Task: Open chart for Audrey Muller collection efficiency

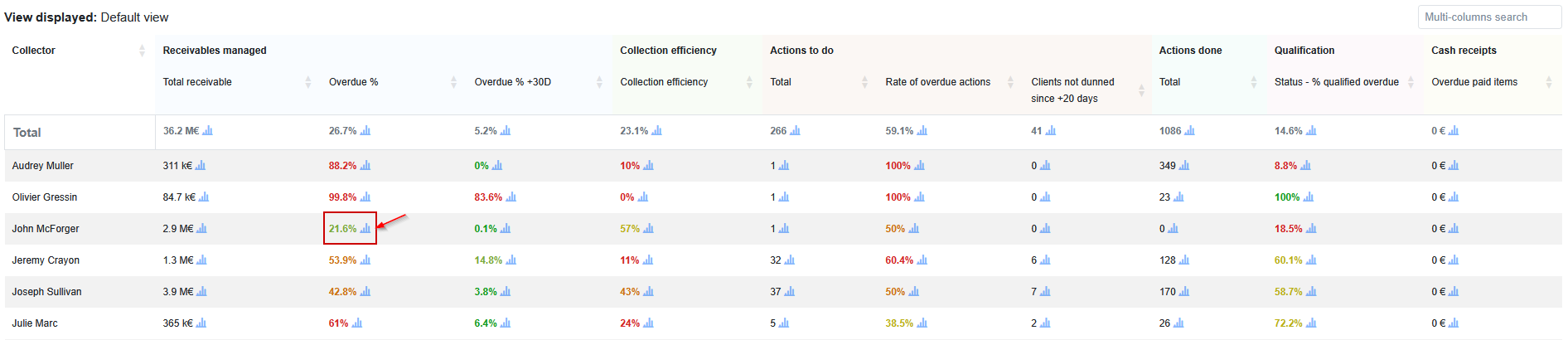Action: (648, 165)
